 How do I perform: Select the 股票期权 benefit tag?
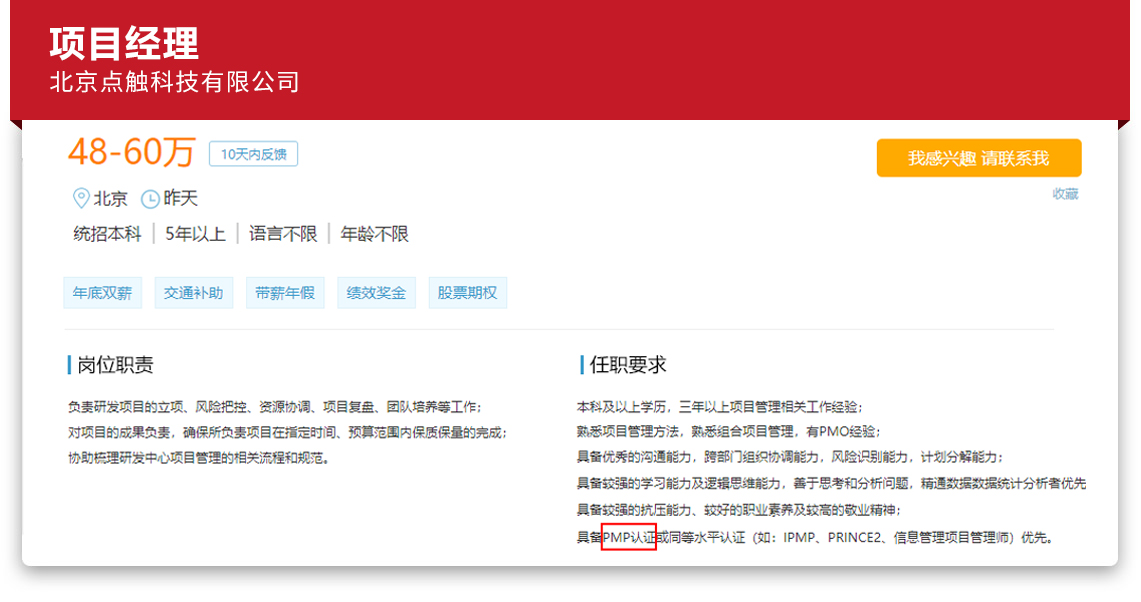(467, 293)
